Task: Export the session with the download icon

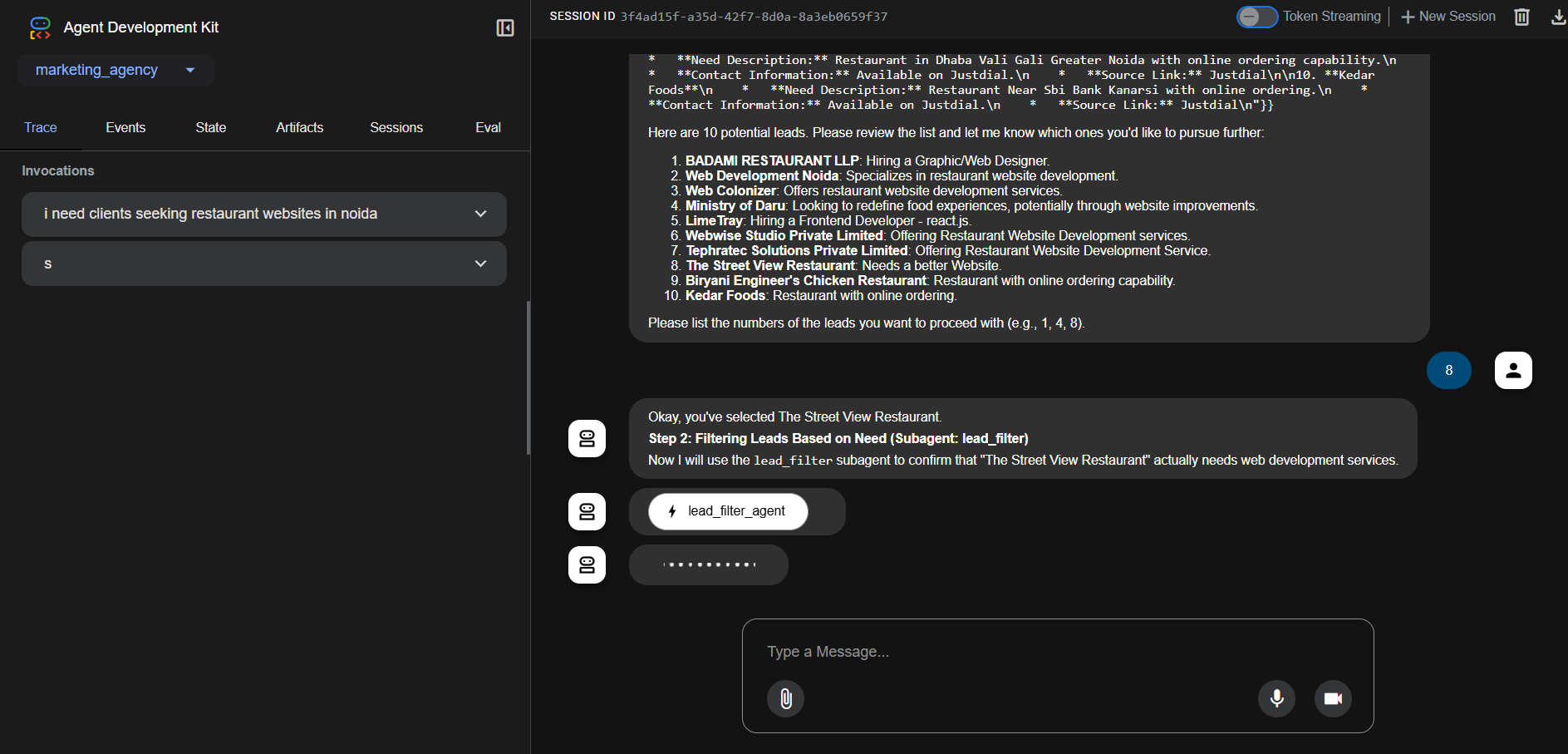Action: [1559, 17]
